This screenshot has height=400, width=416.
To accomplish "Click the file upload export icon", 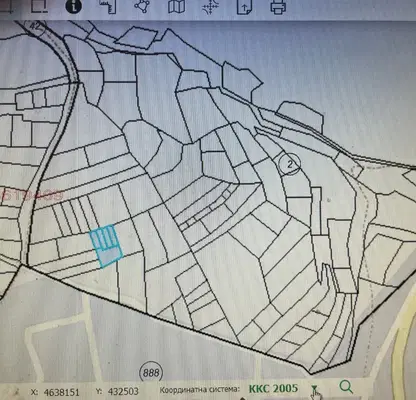I will (244, 6).
